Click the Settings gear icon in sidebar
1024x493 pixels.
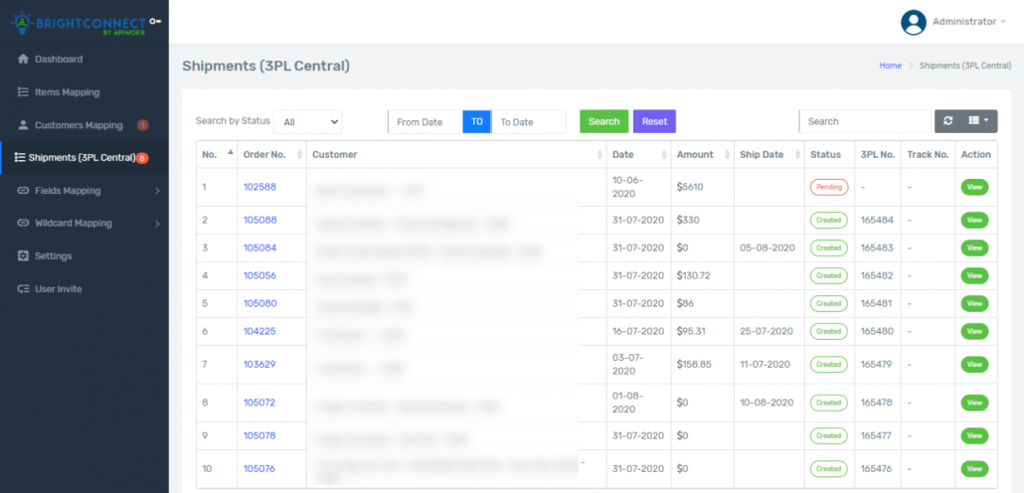click(x=23, y=256)
